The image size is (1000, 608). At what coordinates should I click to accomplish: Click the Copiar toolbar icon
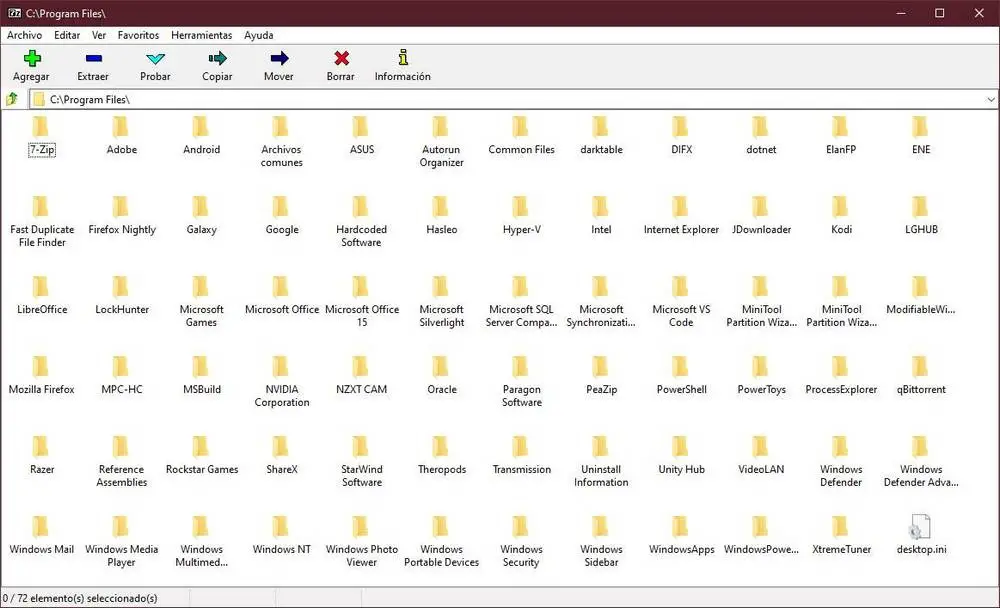tap(217, 59)
